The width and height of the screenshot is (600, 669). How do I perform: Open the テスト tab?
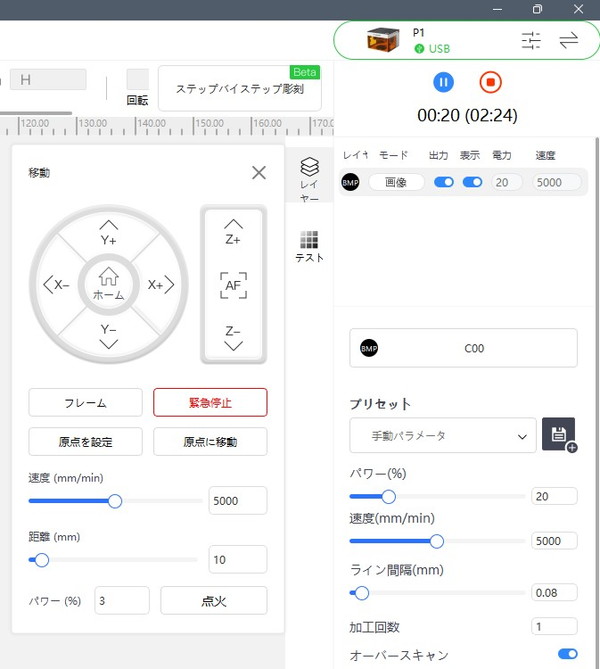point(309,246)
